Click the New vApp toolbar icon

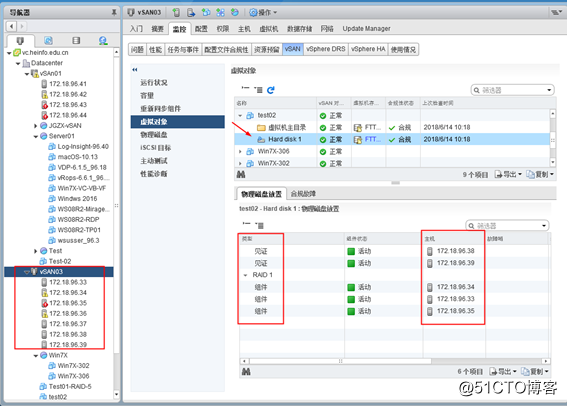(x=220, y=13)
